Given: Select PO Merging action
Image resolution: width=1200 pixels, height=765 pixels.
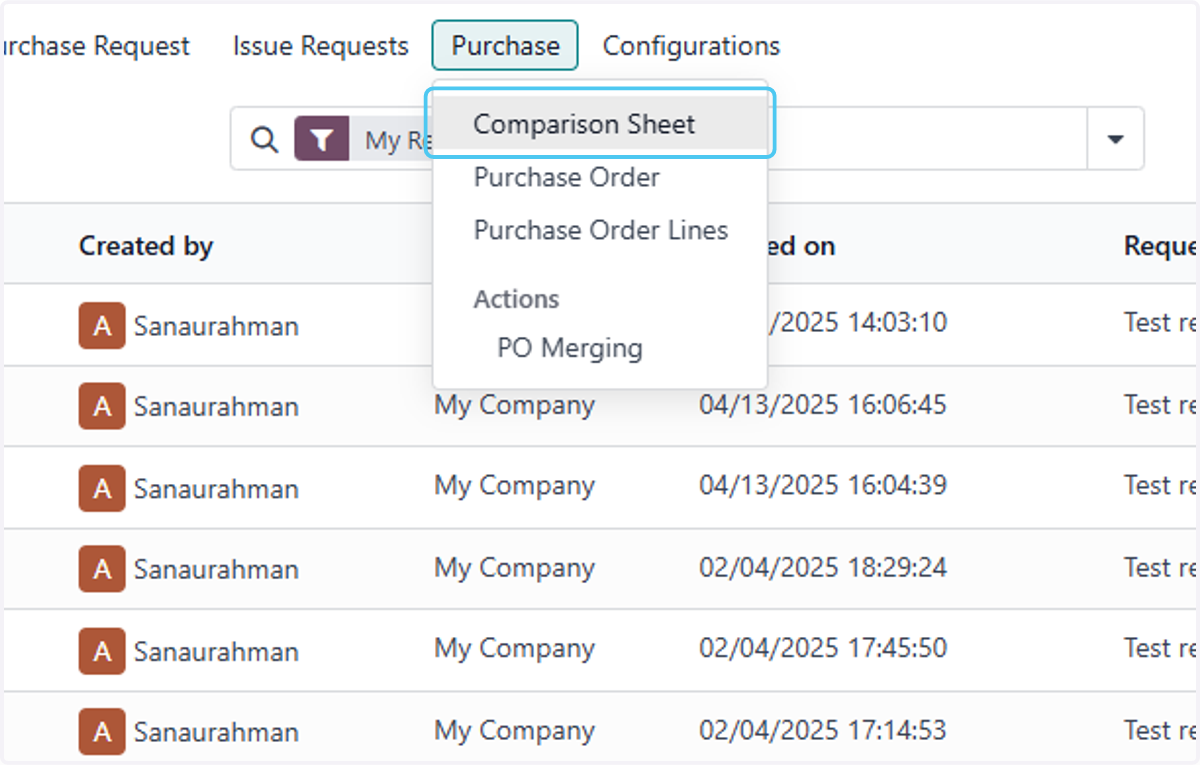Looking at the screenshot, I should click(570, 348).
